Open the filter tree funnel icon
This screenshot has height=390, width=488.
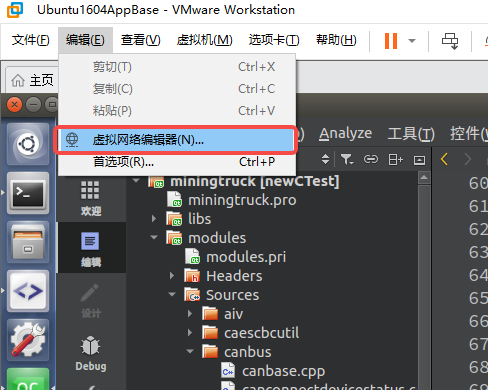click(x=347, y=159)
